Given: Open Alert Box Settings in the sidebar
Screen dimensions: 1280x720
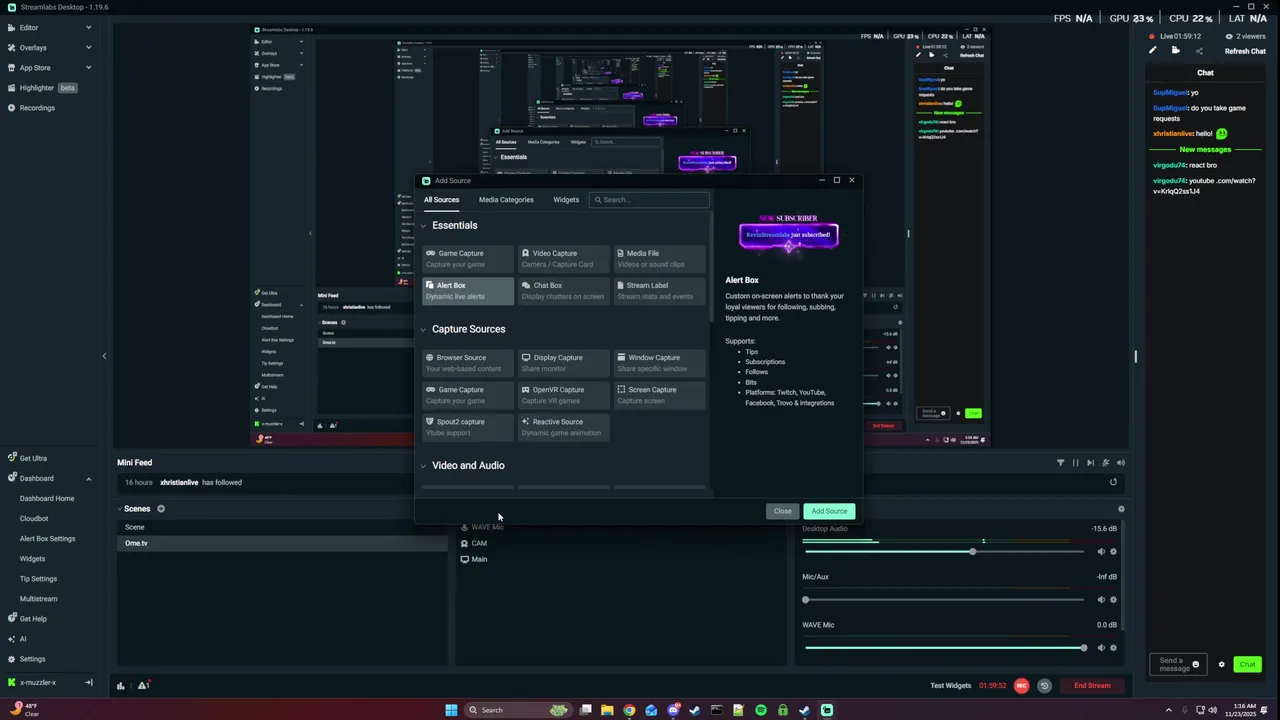Looking at the screenshot, I should click(x=48, y=539).
